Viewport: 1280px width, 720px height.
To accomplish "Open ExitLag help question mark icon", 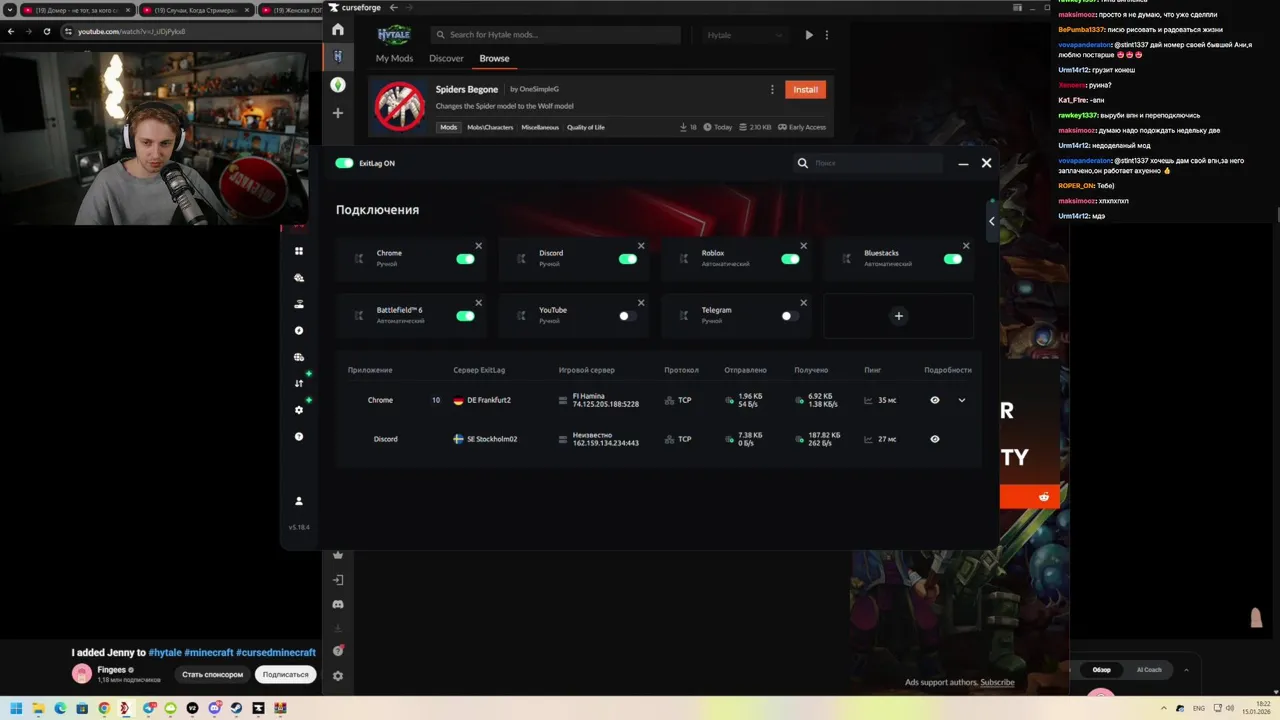I will (x=299, y=437).
